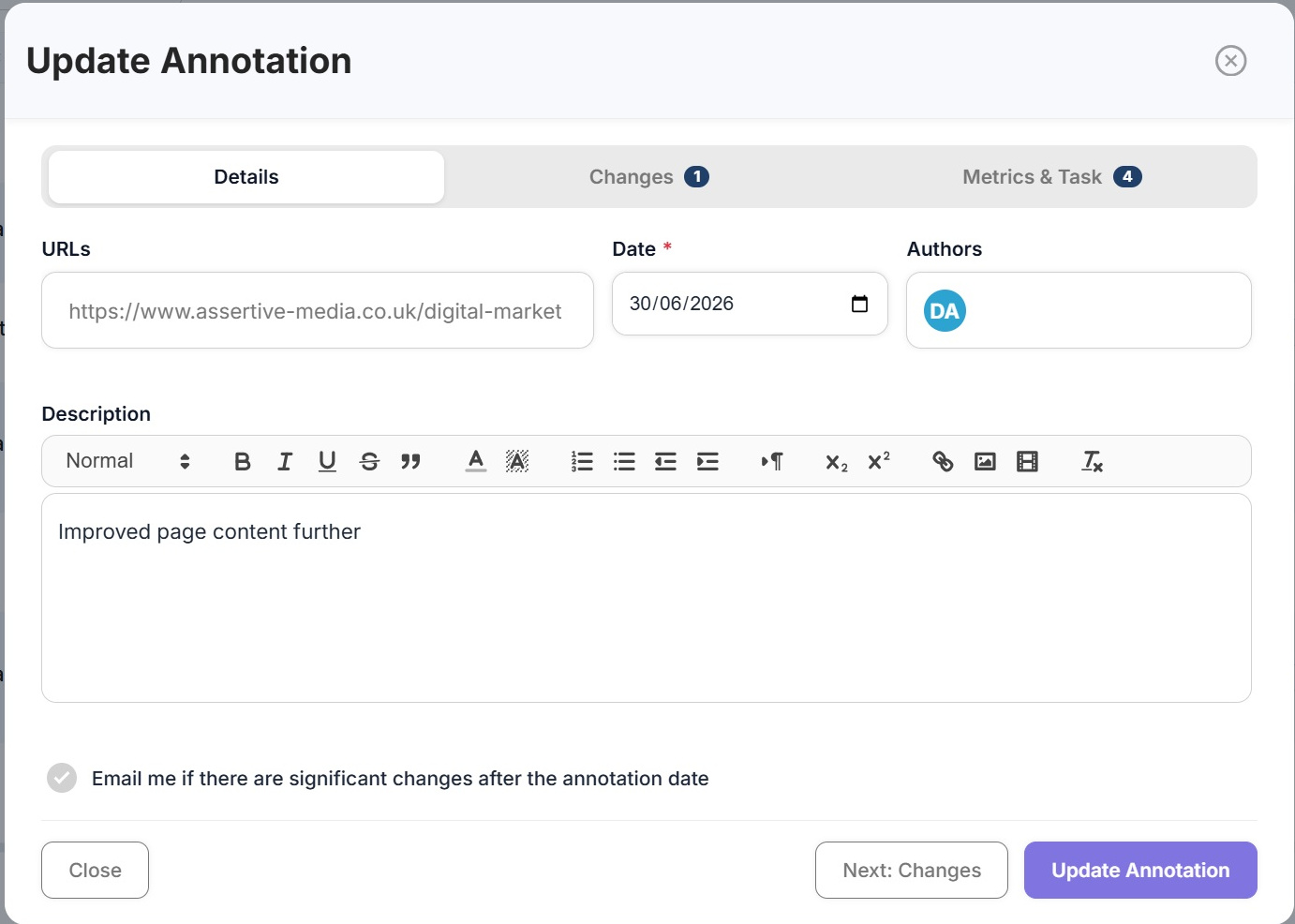This screenshot has height=924, width=1295.
Task: Open the text color picker
Action: pyautogui.click(x=476, y=461)
